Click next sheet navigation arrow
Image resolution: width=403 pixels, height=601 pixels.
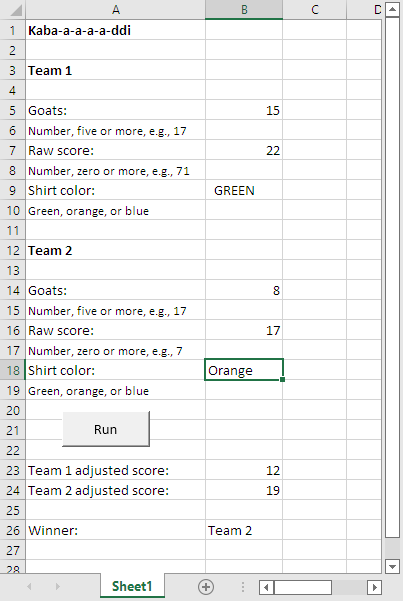pos(58,586)
